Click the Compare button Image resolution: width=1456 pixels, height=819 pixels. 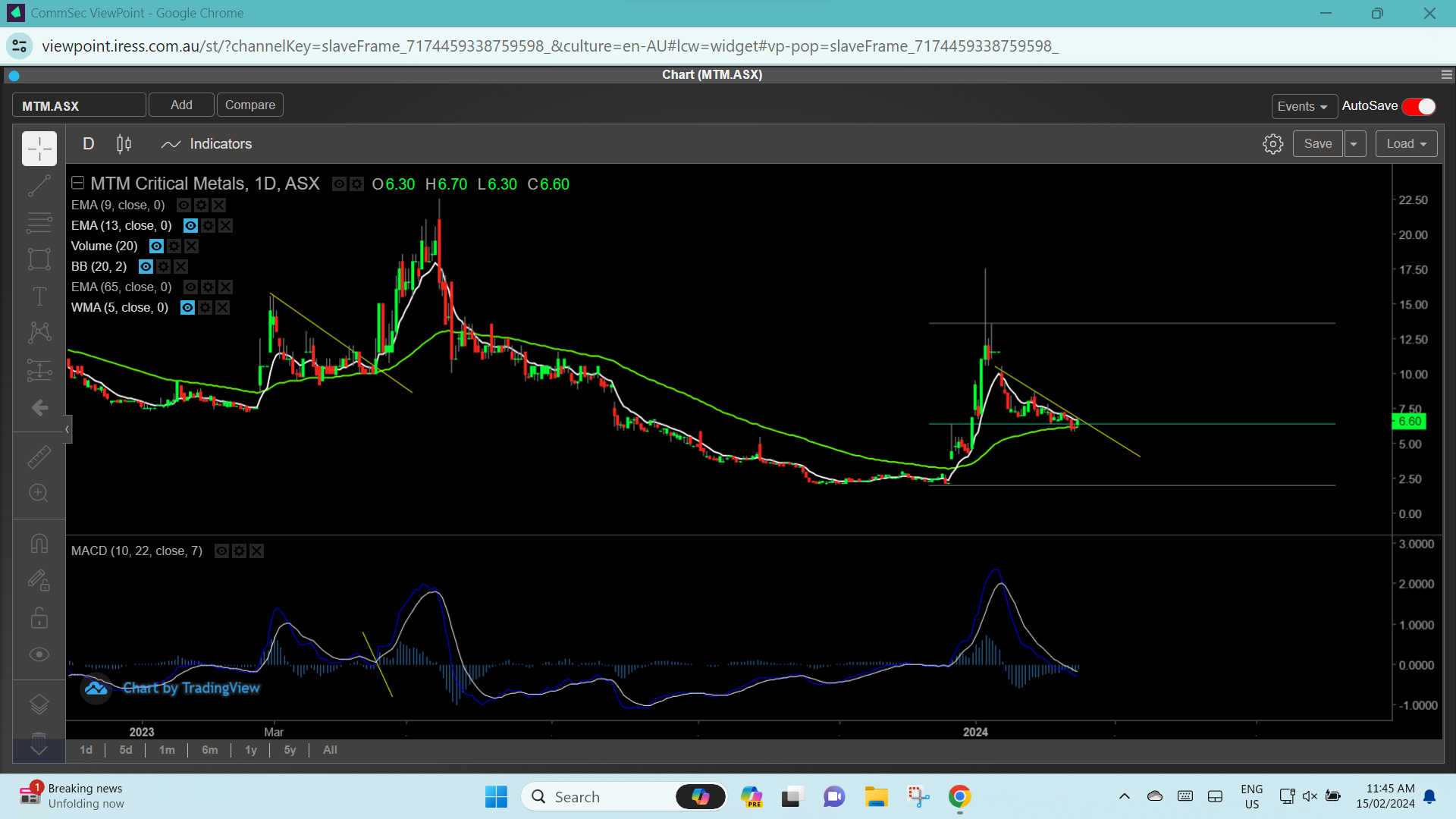250,105
